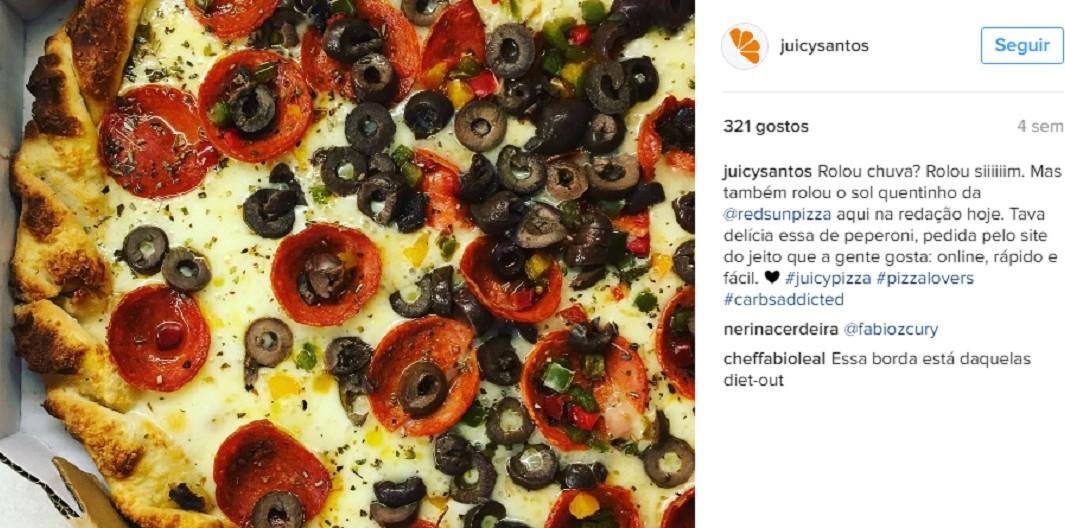Click the pepperoni pizza photo
Viewport: 1065px width, 528px height.
347,264
